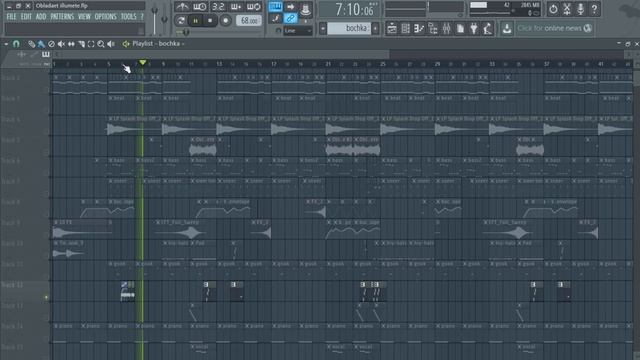Select the playlist Zoom tool
This screenshot has width=640, height=360.
click(x=101, y=44)
